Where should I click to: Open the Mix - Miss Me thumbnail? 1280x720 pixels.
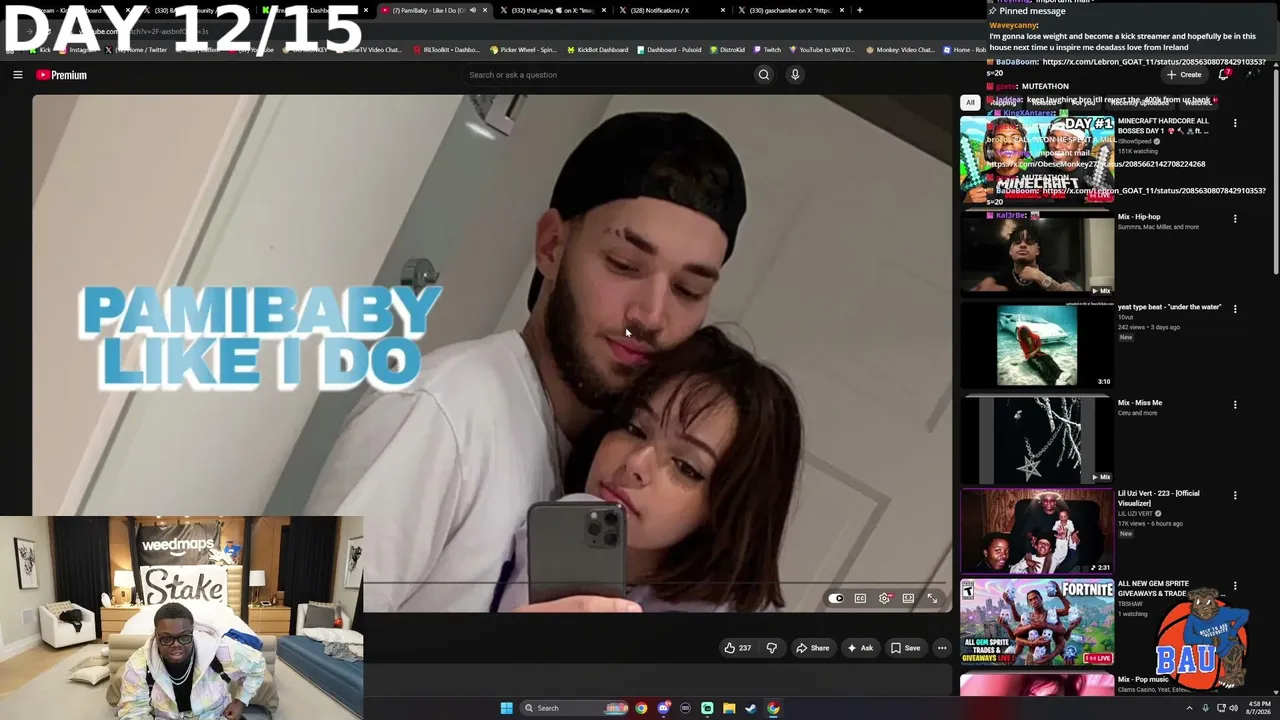pos(1037,440)
